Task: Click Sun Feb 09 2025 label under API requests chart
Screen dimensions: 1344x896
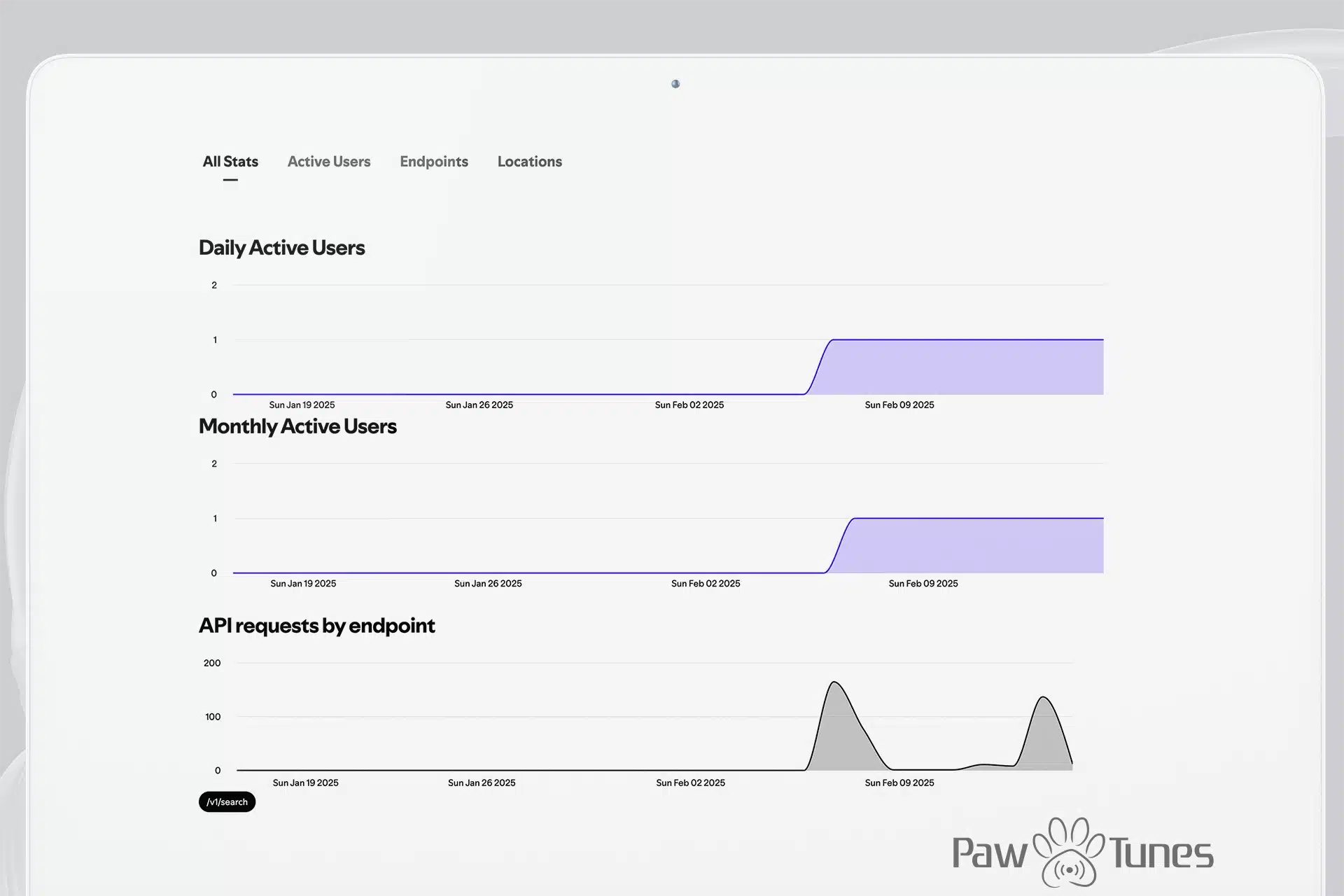Action: (899, 783)
